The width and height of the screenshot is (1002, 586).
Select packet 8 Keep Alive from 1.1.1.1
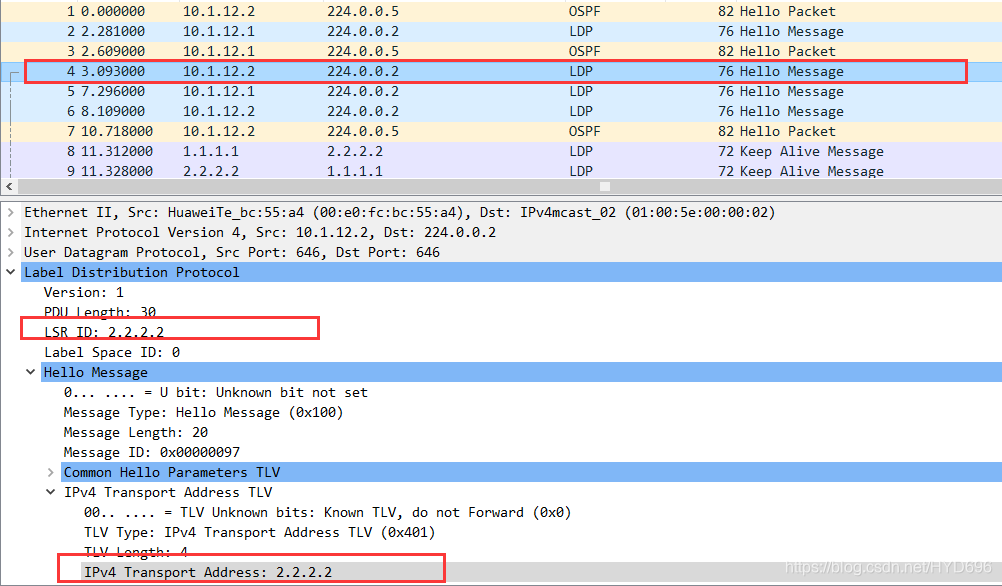coord(501,151)
